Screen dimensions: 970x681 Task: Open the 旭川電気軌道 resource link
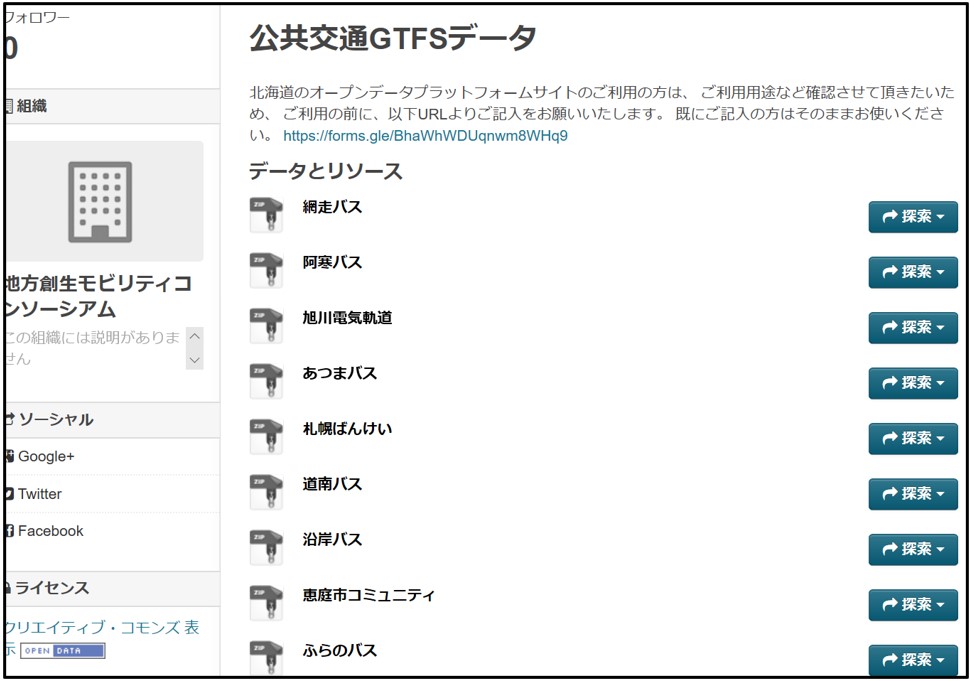[x=347, y=318]
